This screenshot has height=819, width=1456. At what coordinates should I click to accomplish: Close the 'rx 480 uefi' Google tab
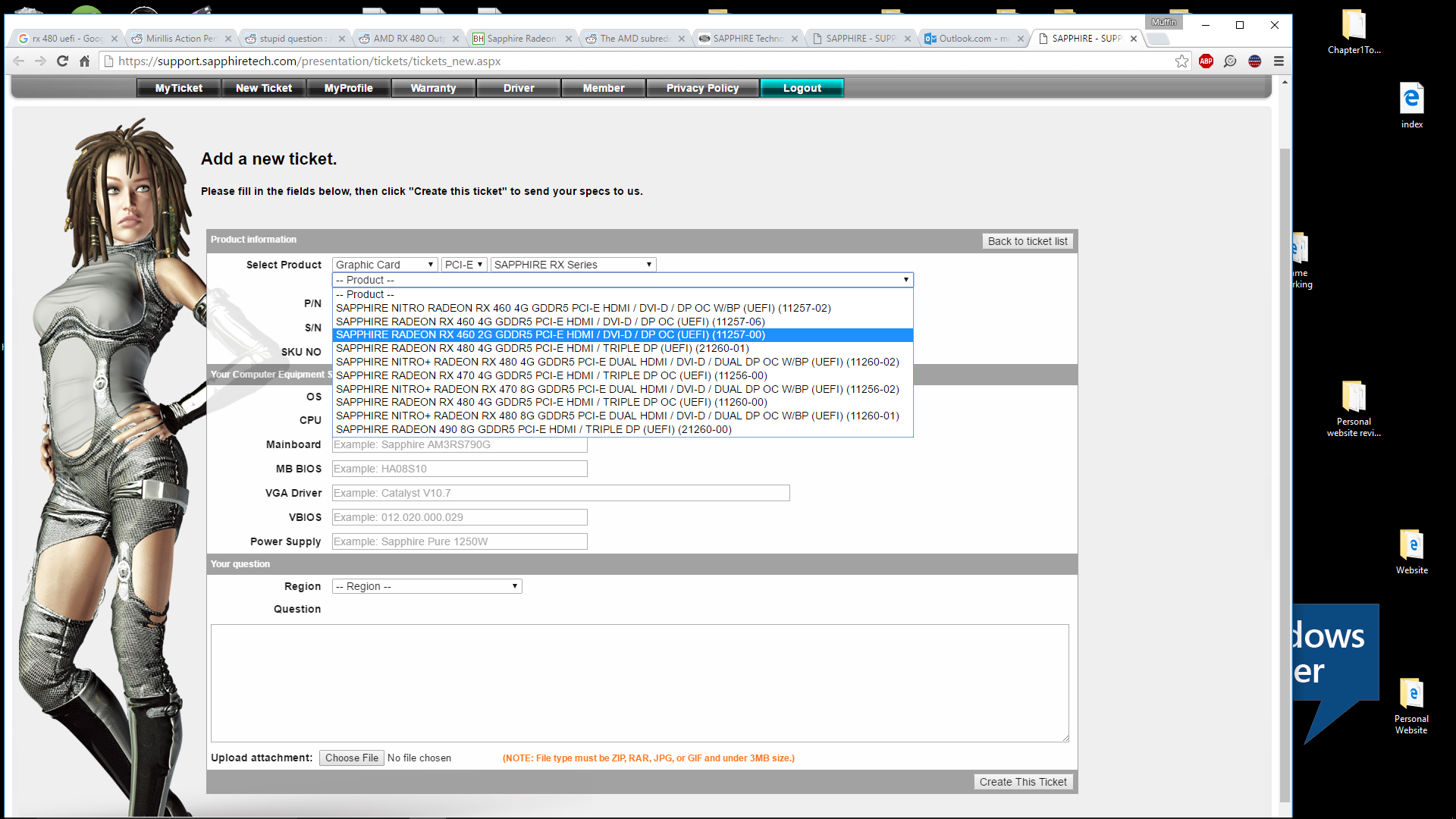coord(115,39)
